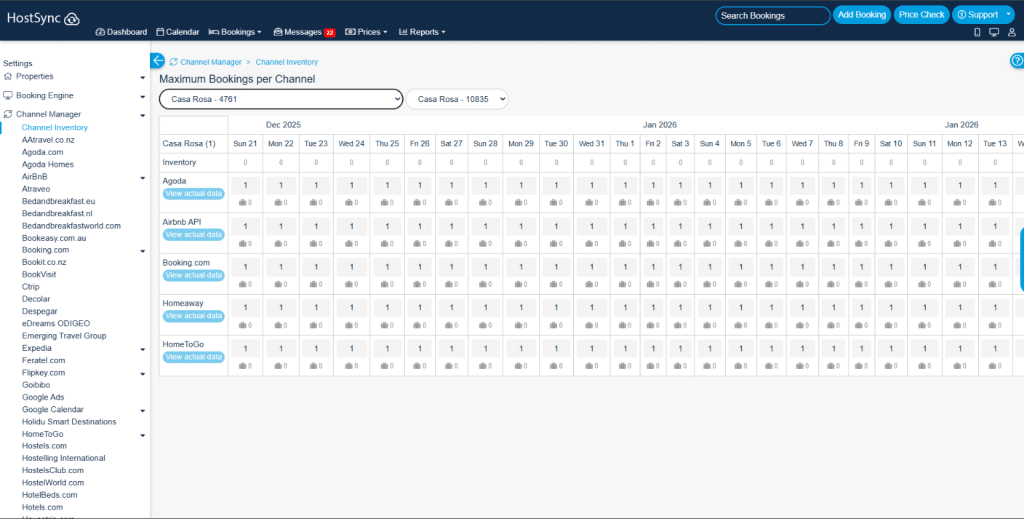Click View actual data under Airbnb API
Image resolution: width=1024 pixels, height=519 pixels.
point(194,234)
